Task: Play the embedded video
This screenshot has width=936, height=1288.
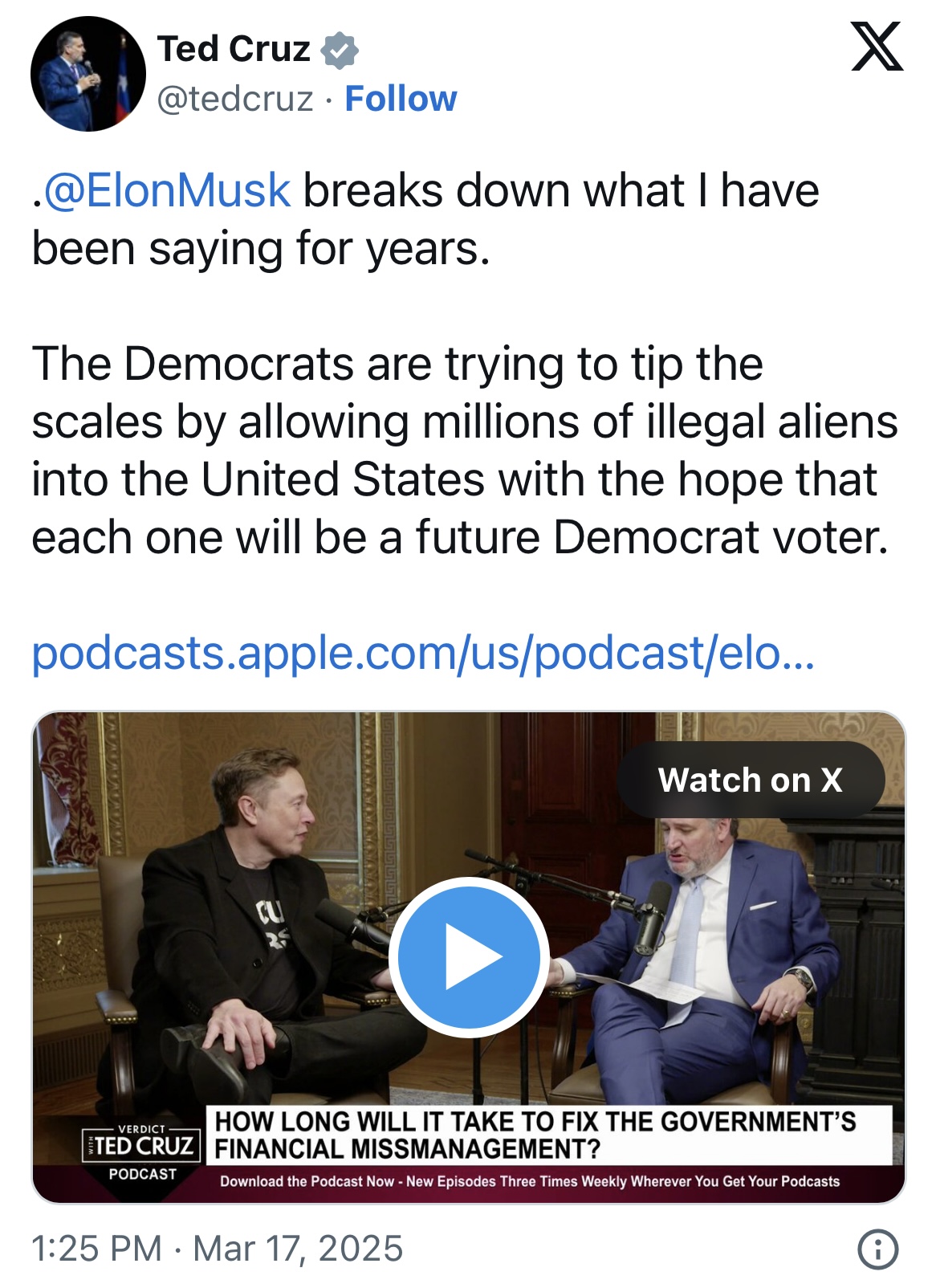Action: click(469, 956)
